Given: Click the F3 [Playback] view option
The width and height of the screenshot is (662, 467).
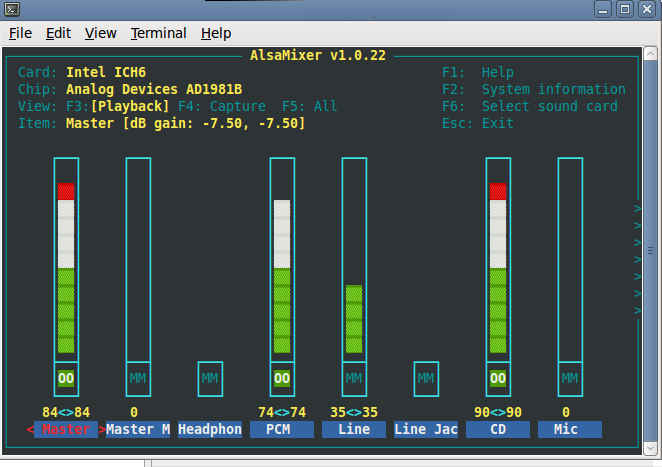Looking at the screenshot, I should [x=117, y=106].
